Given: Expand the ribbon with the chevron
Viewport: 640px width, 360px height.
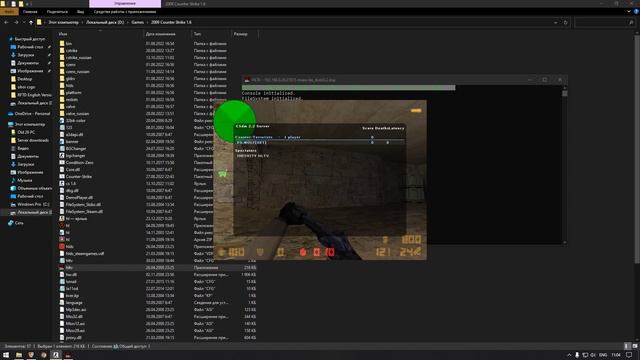Looking at the screenshot, I should [629, 12].
